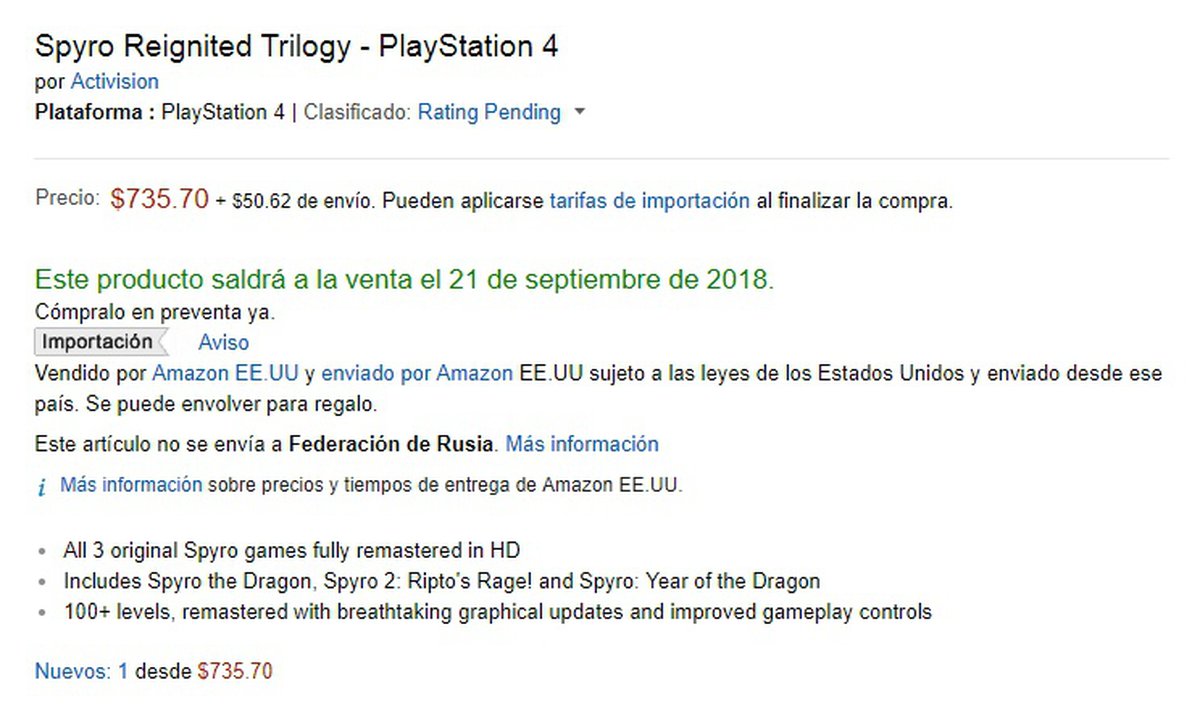Click the Cómpralo en preventa ya text

click(x=154, y=312)
